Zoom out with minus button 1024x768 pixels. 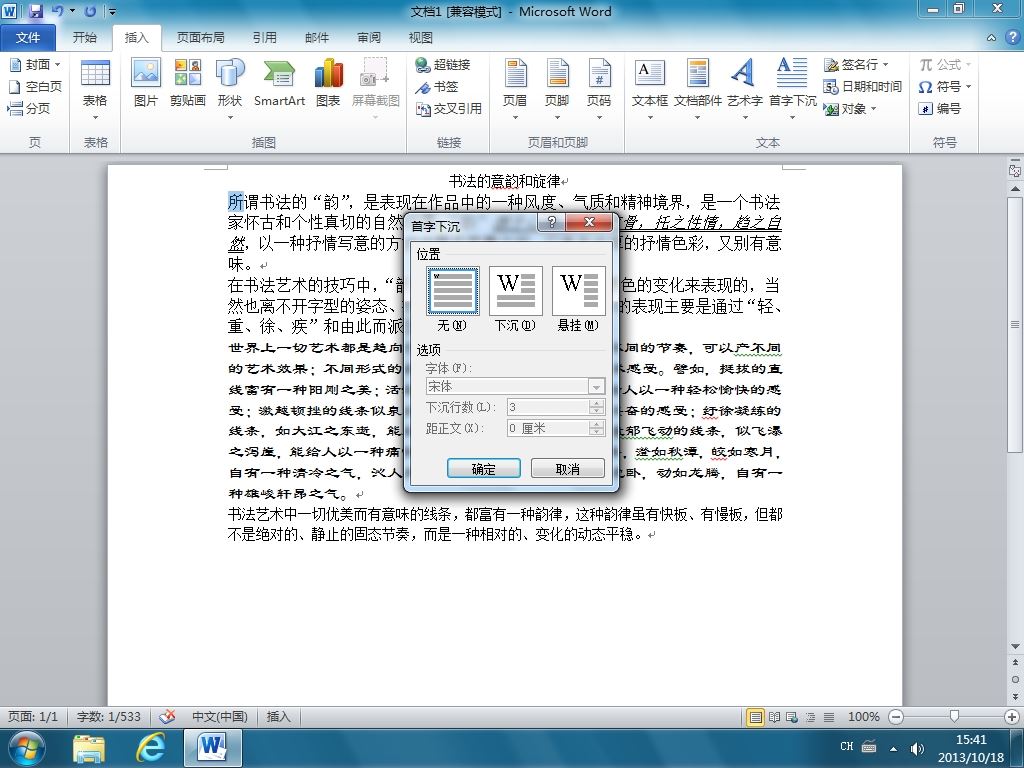click(x=896, y=717)
